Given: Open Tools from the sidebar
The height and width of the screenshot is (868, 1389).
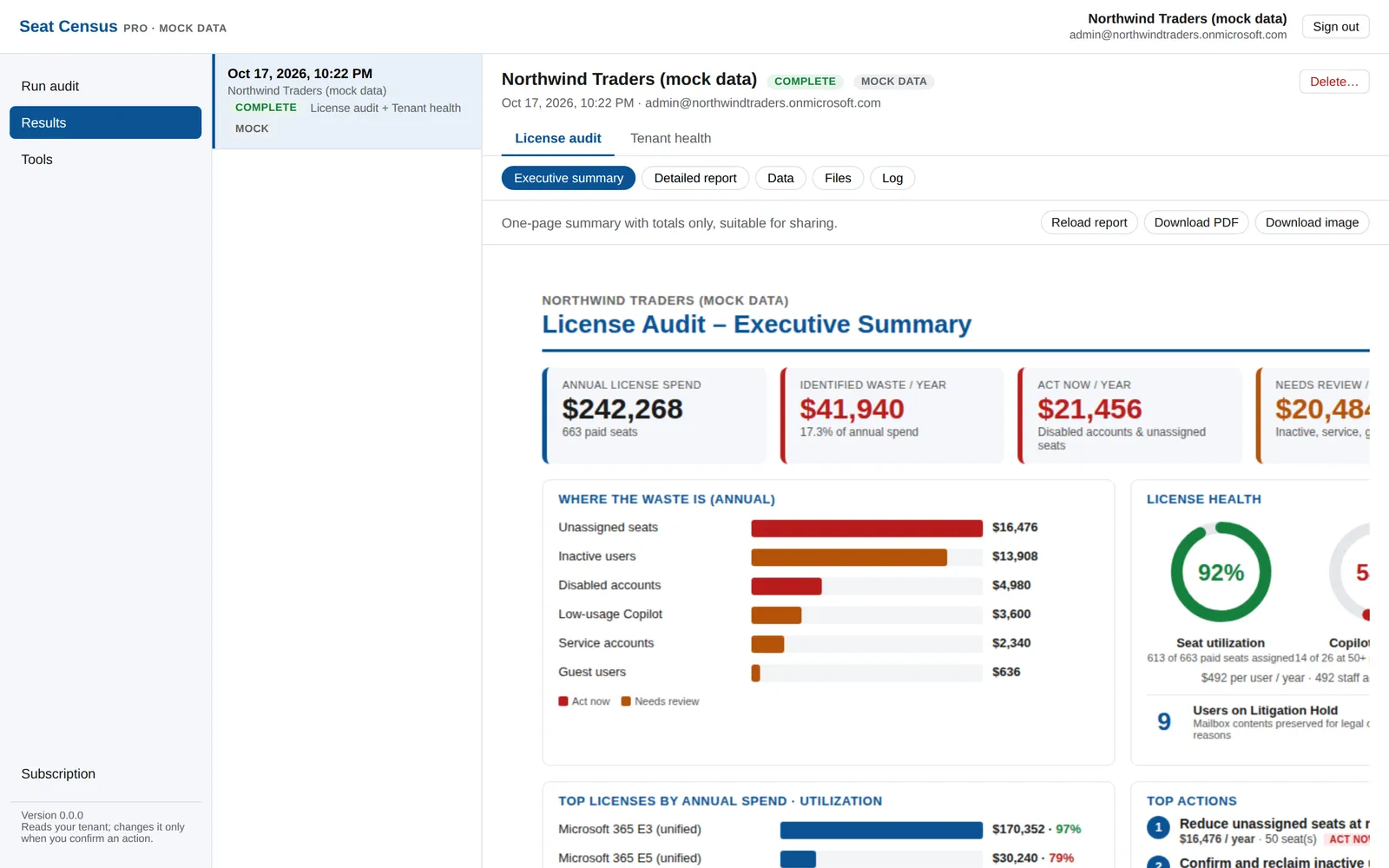Looking at the screenshot, I should (105, 159).
